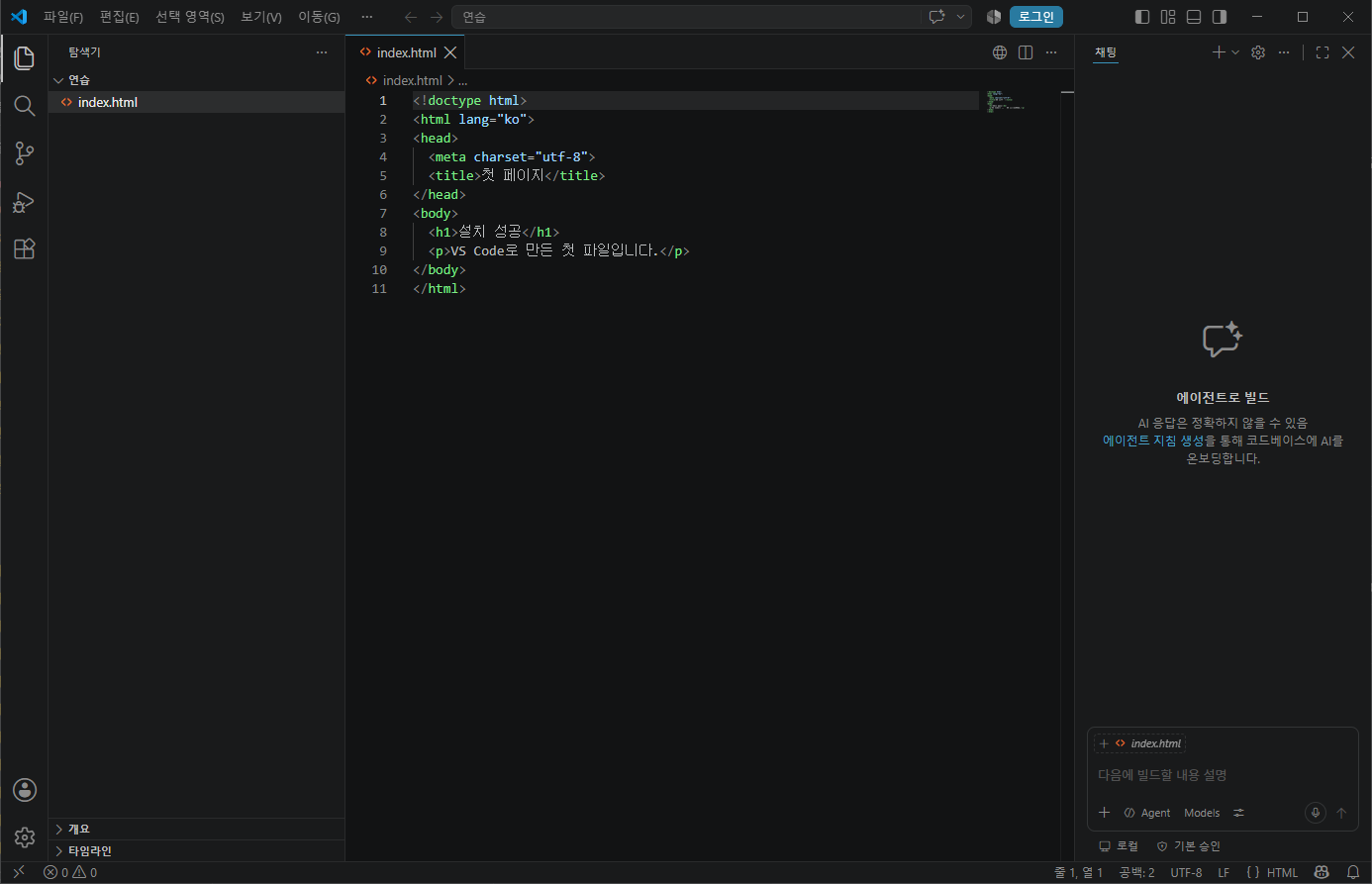Click the 로컬 session target button

(1119, 846)
